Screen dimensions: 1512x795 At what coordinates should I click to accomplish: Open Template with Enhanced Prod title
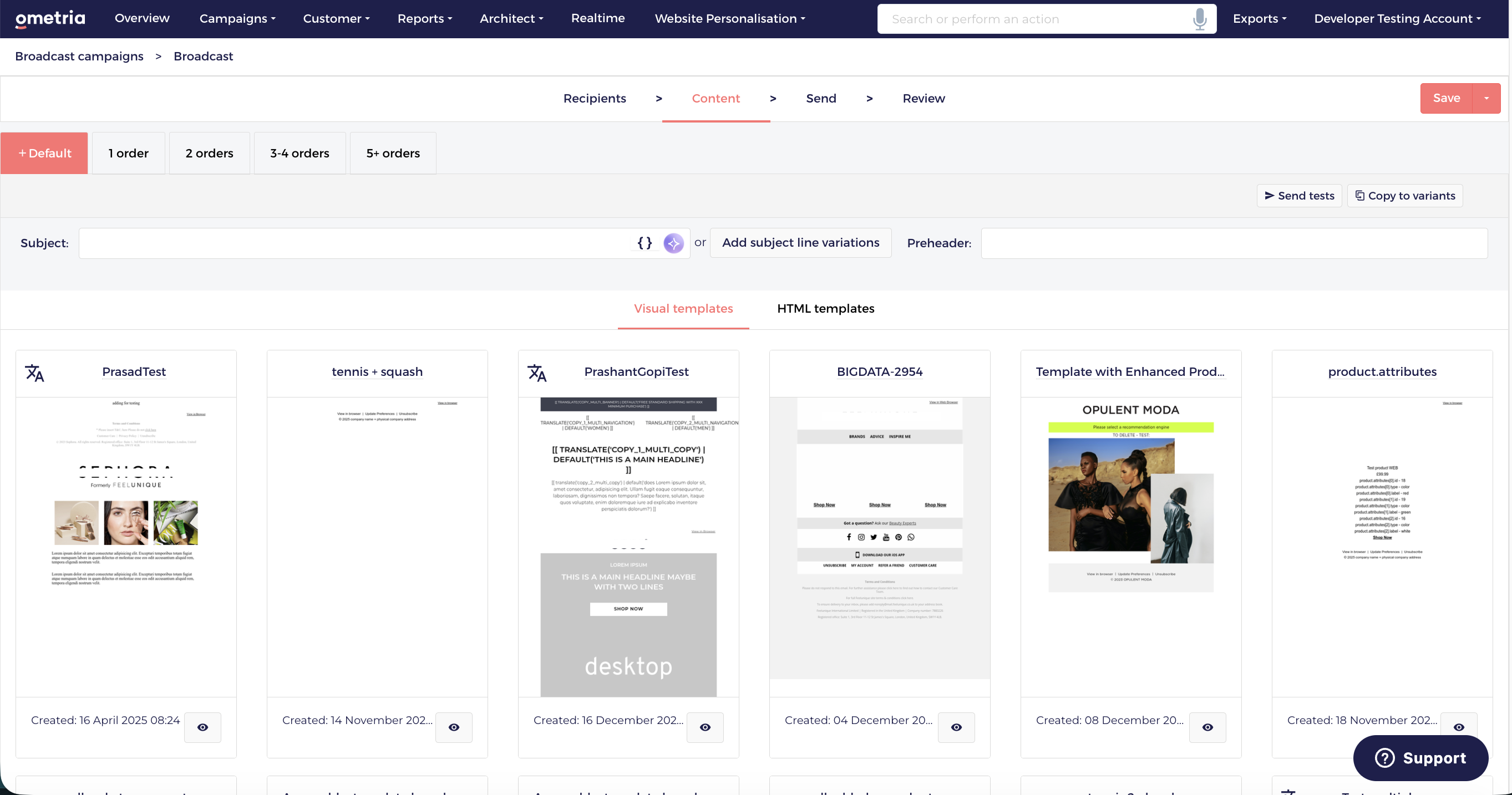1130,371
